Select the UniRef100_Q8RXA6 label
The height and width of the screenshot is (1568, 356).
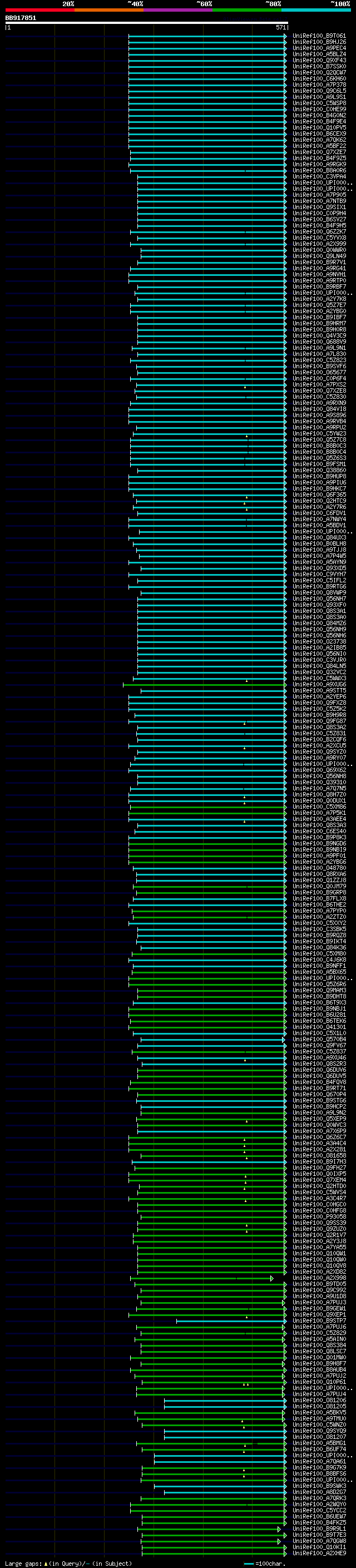click(x=319, y=874)
